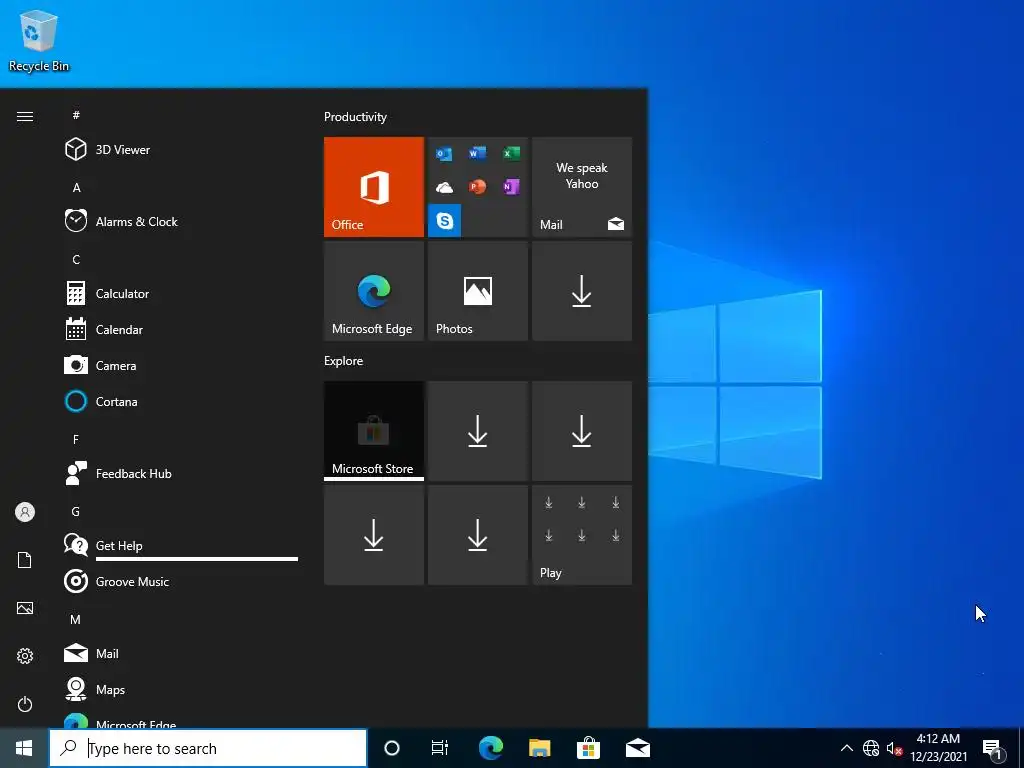Expand the Start menu hamburger button

click(x=25, y=116)
